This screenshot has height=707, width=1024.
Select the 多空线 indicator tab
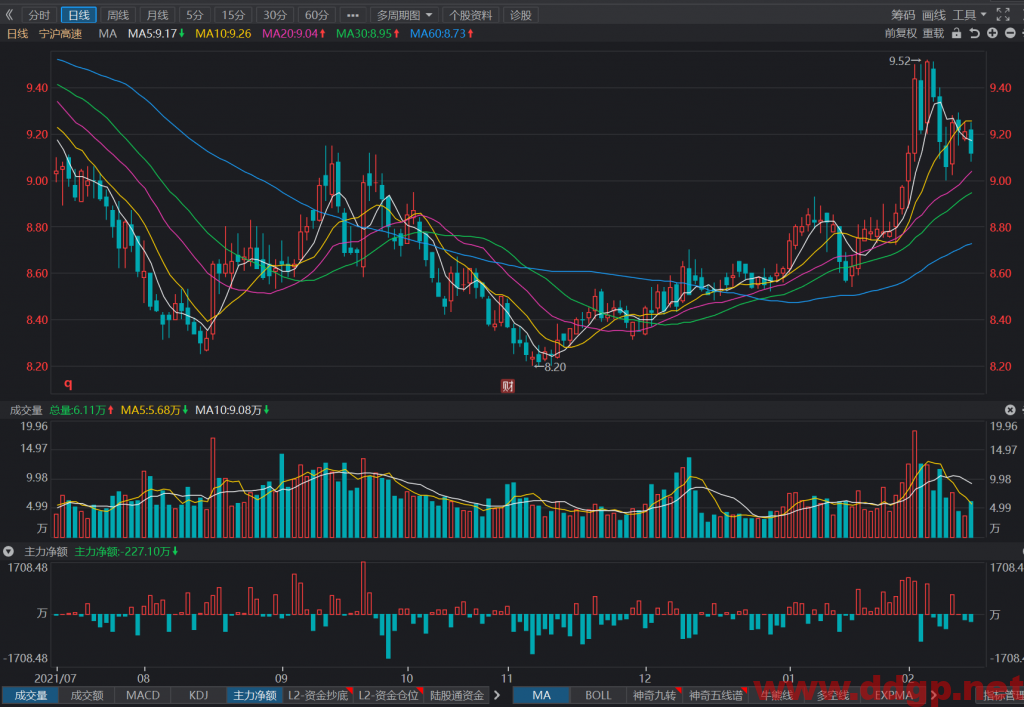[833, 696]
